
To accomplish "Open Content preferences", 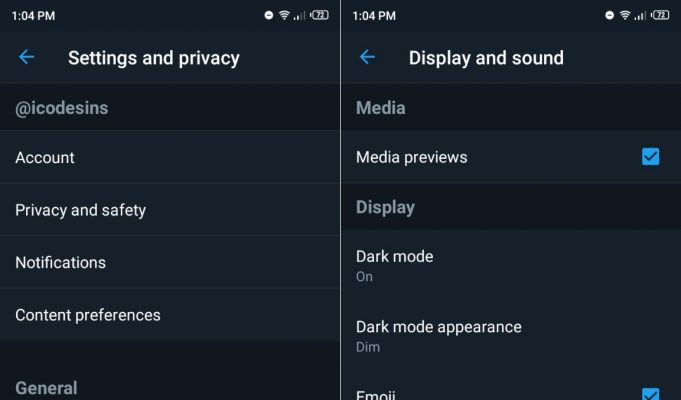I will (x=170, y=315).
